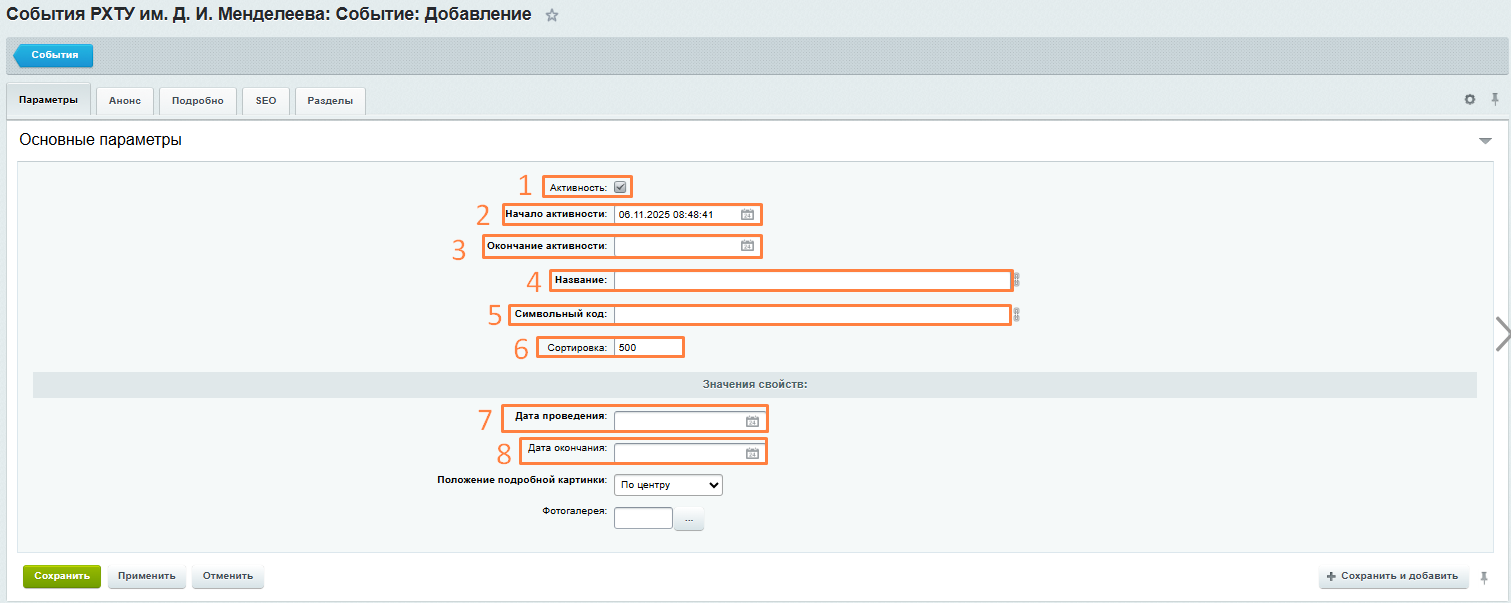Click the ellipsis button next to Фотогалерея
Image resolution: width=1511 pixels, height=603 pixels.
pos(689,519)
